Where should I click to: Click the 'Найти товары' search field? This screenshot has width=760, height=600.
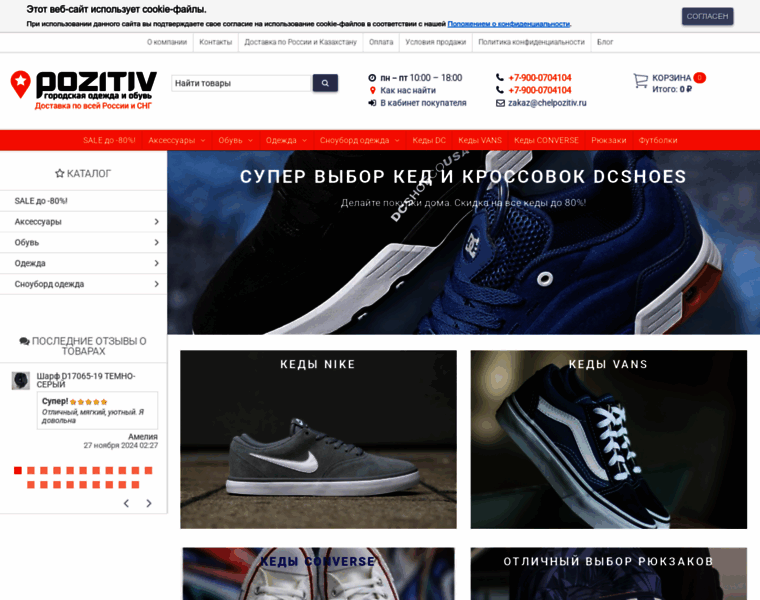241,83
